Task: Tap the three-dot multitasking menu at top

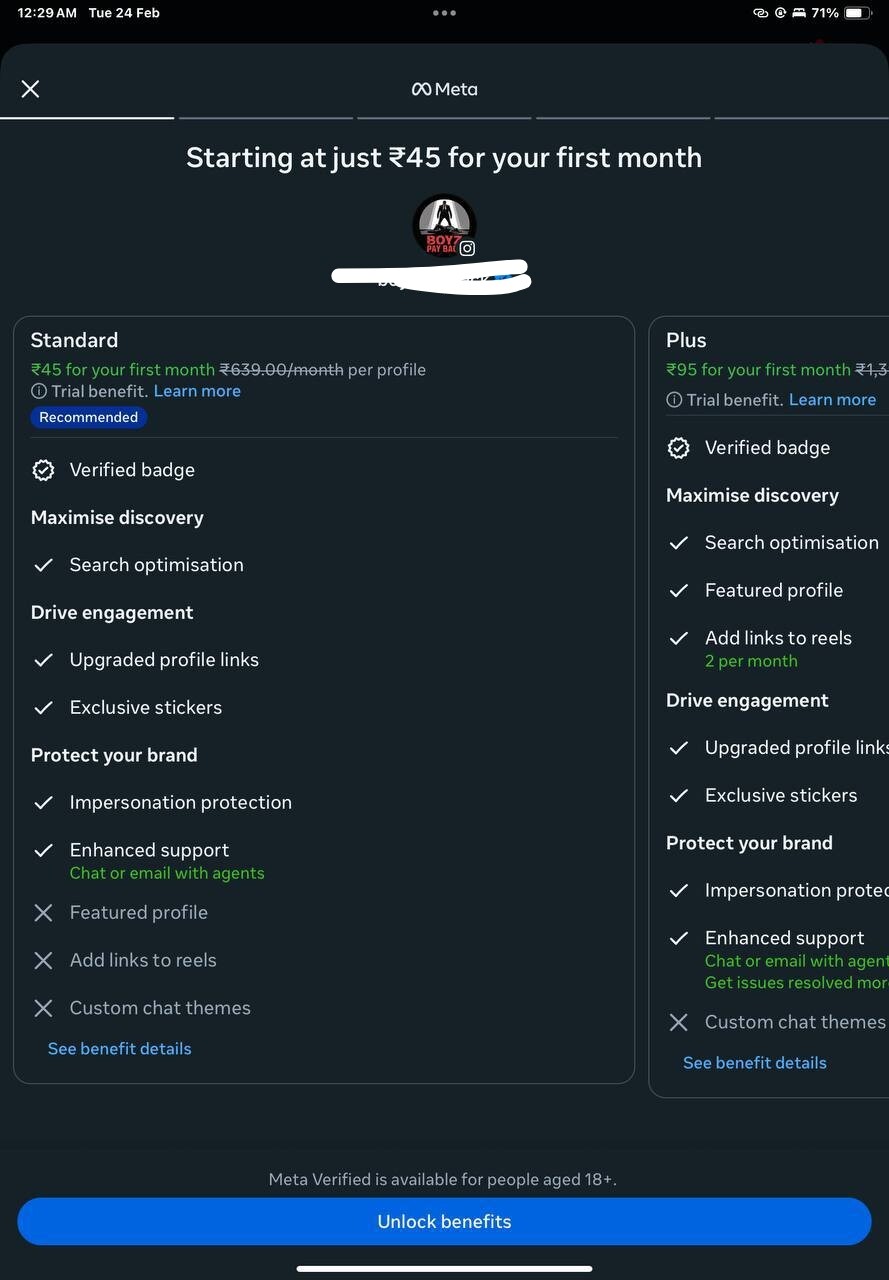Action: tap(444, 13)
